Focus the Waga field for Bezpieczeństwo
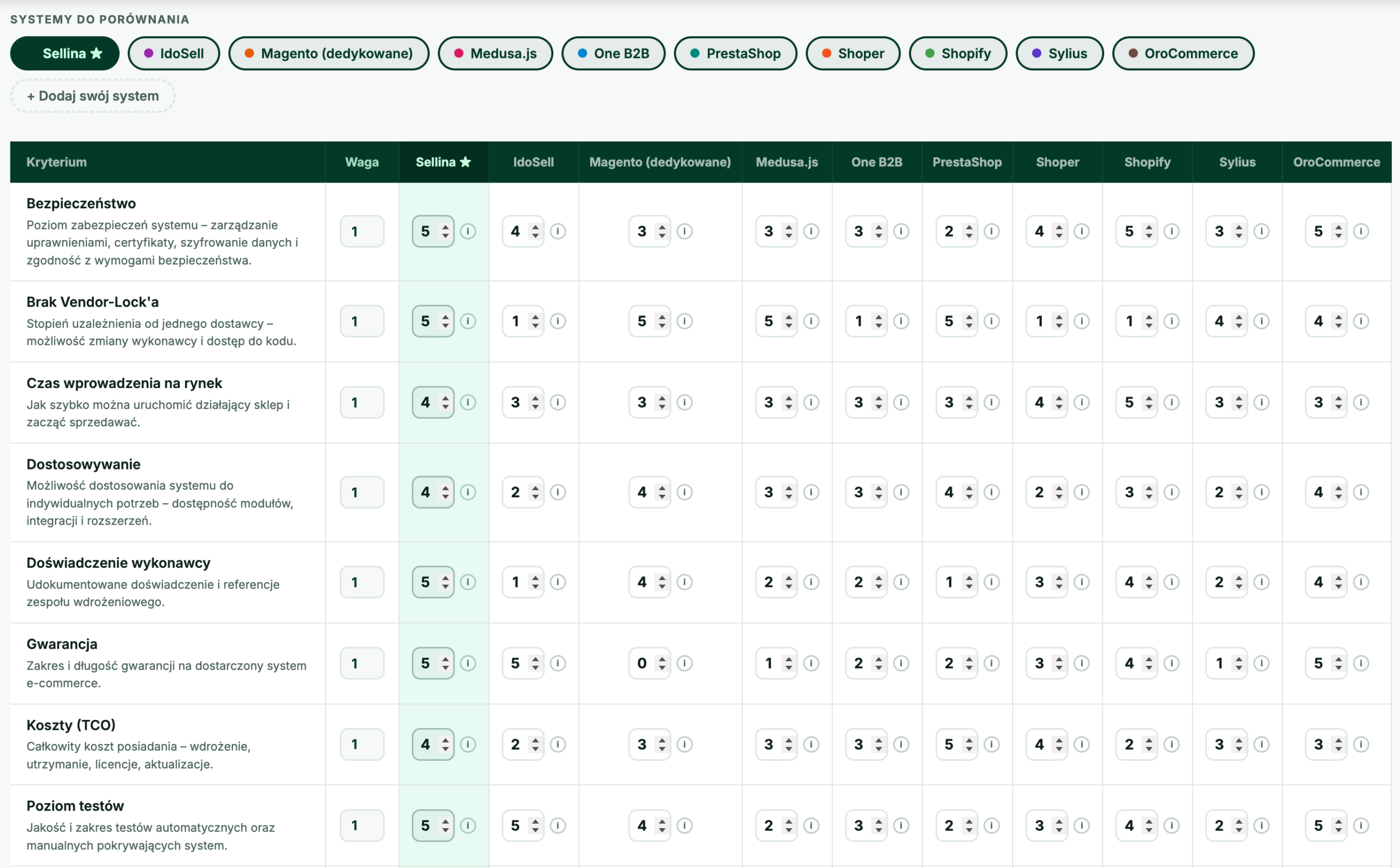Viewport: 1400px width, 868px height. point(362,231)
